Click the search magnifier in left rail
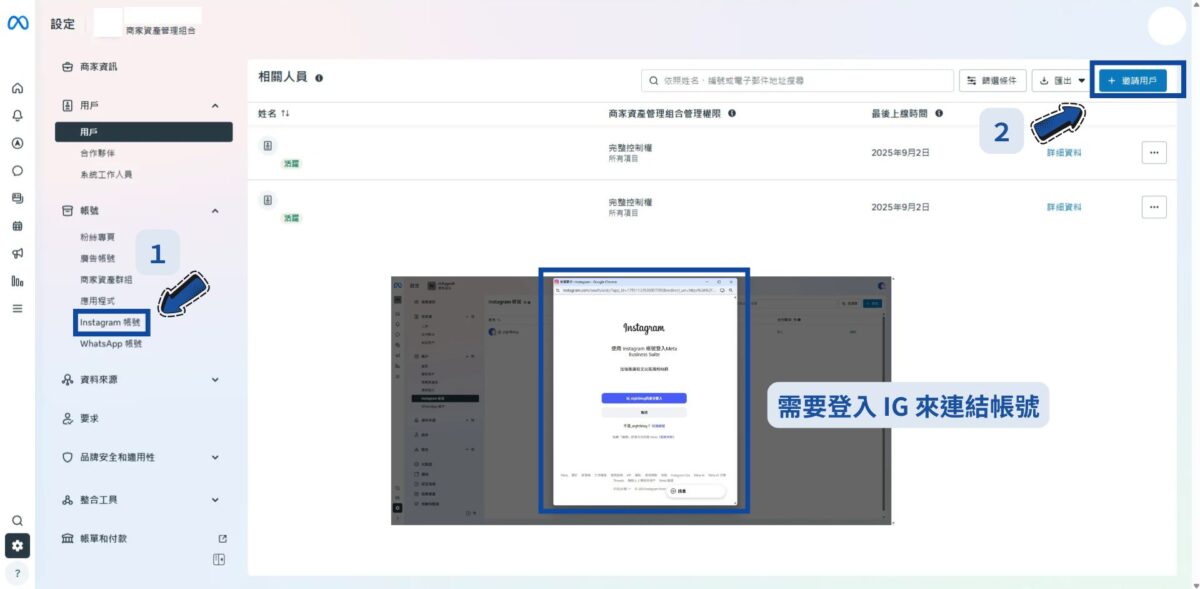The width and height of the screenshot is (1200, 589). point(17,521)
